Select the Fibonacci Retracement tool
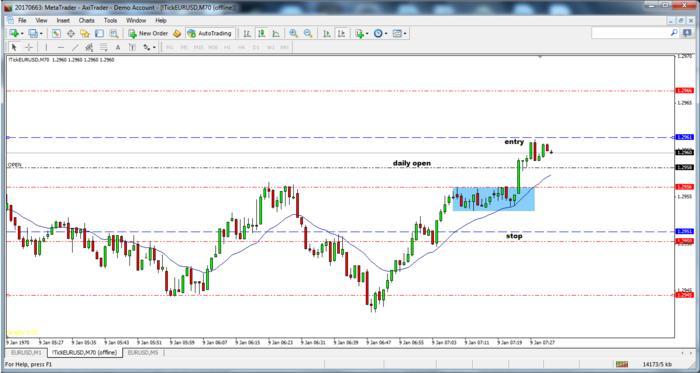 click(104, 47)
